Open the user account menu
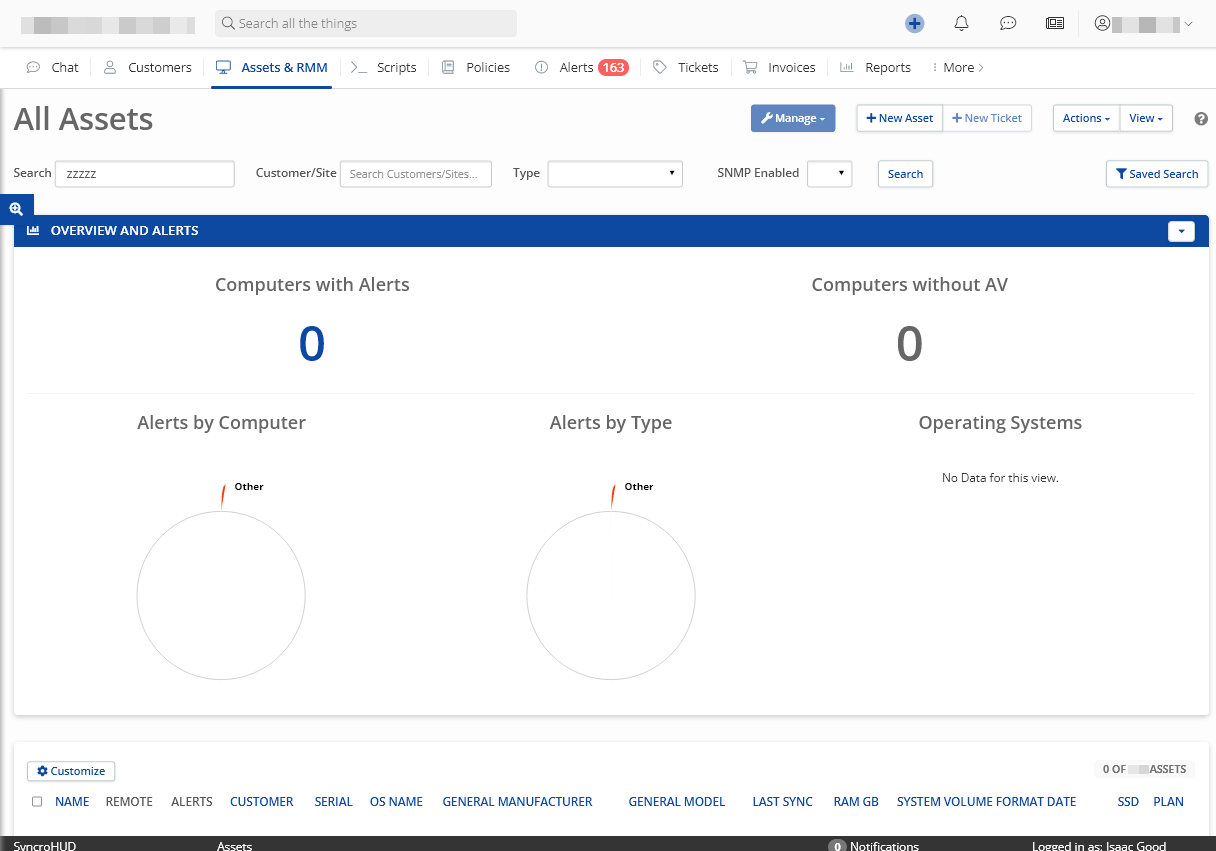The image size is (1216, 851). point(1144,23)
